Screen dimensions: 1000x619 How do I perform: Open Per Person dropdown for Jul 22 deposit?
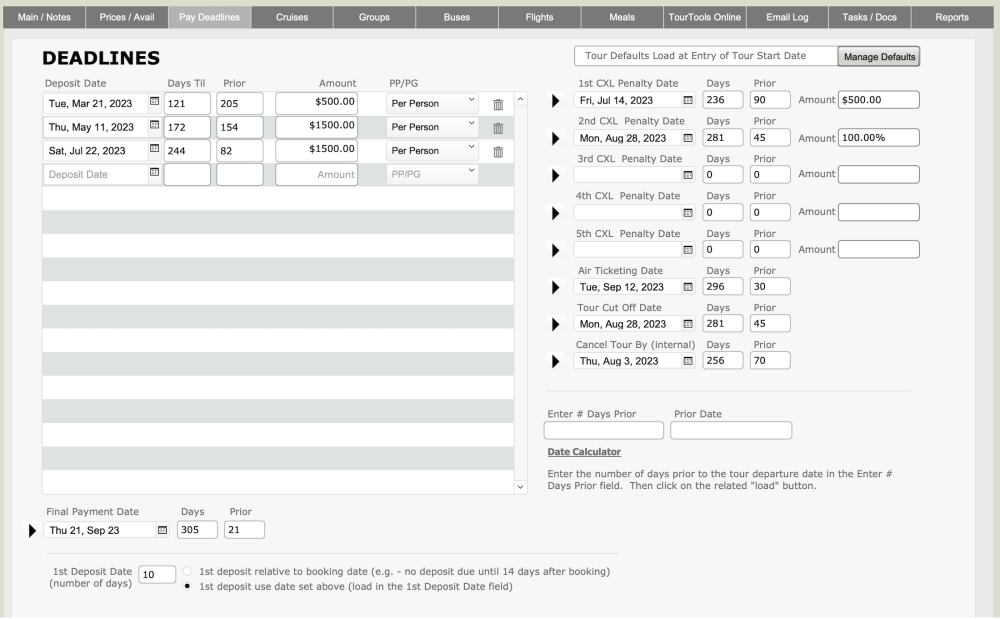click(x=432, y=150)
